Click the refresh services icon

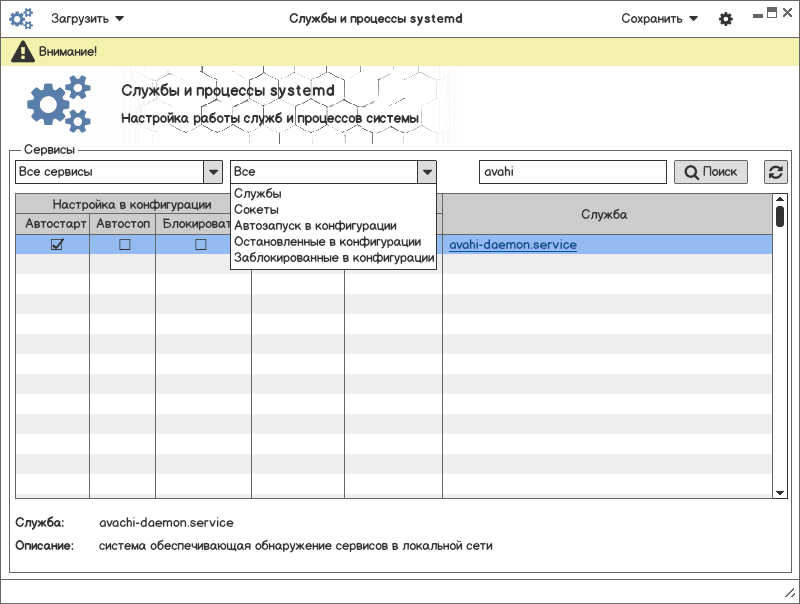(x=775, y=172)
